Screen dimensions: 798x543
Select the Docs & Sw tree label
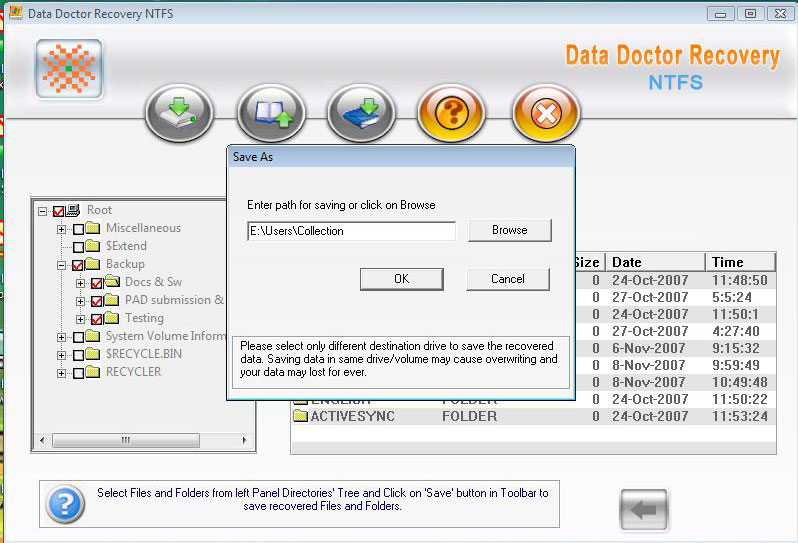click(x=153, y=281)
